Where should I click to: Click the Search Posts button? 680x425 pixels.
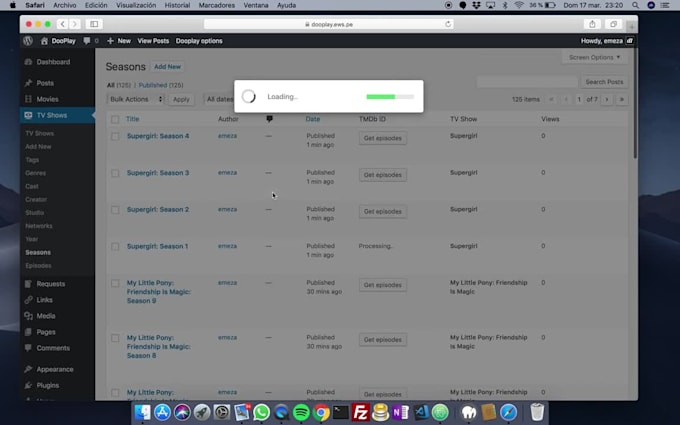click(604, 82)
